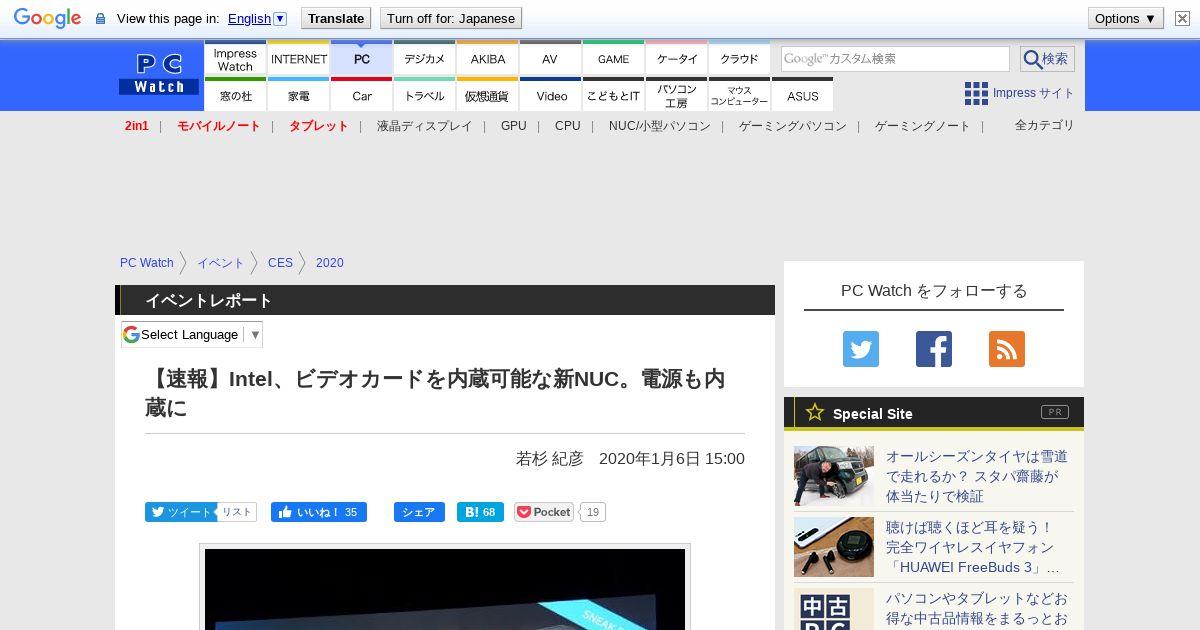The height and width of the screenshot is (630, 1200).
Task: Open the 家電 tab
Action: click(x=299, y=95)
